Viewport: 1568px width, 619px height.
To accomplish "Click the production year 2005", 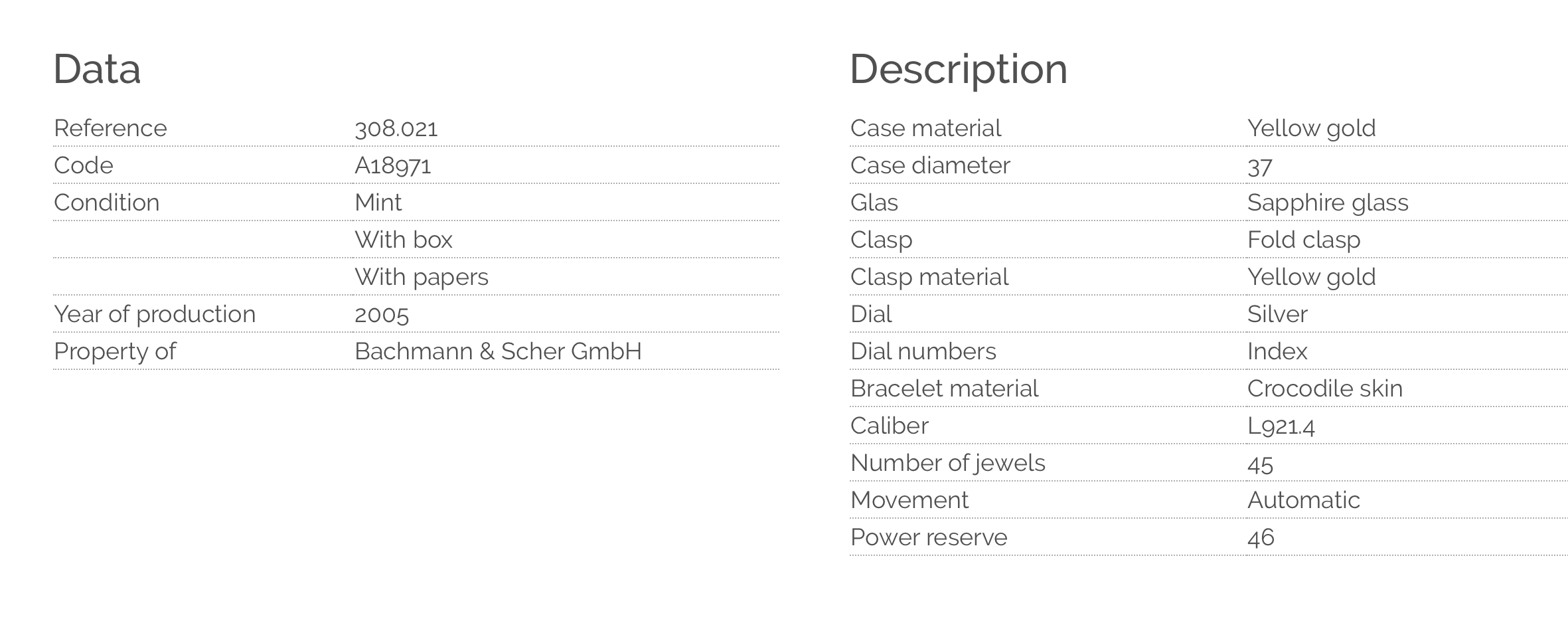I will coord(382,314).
